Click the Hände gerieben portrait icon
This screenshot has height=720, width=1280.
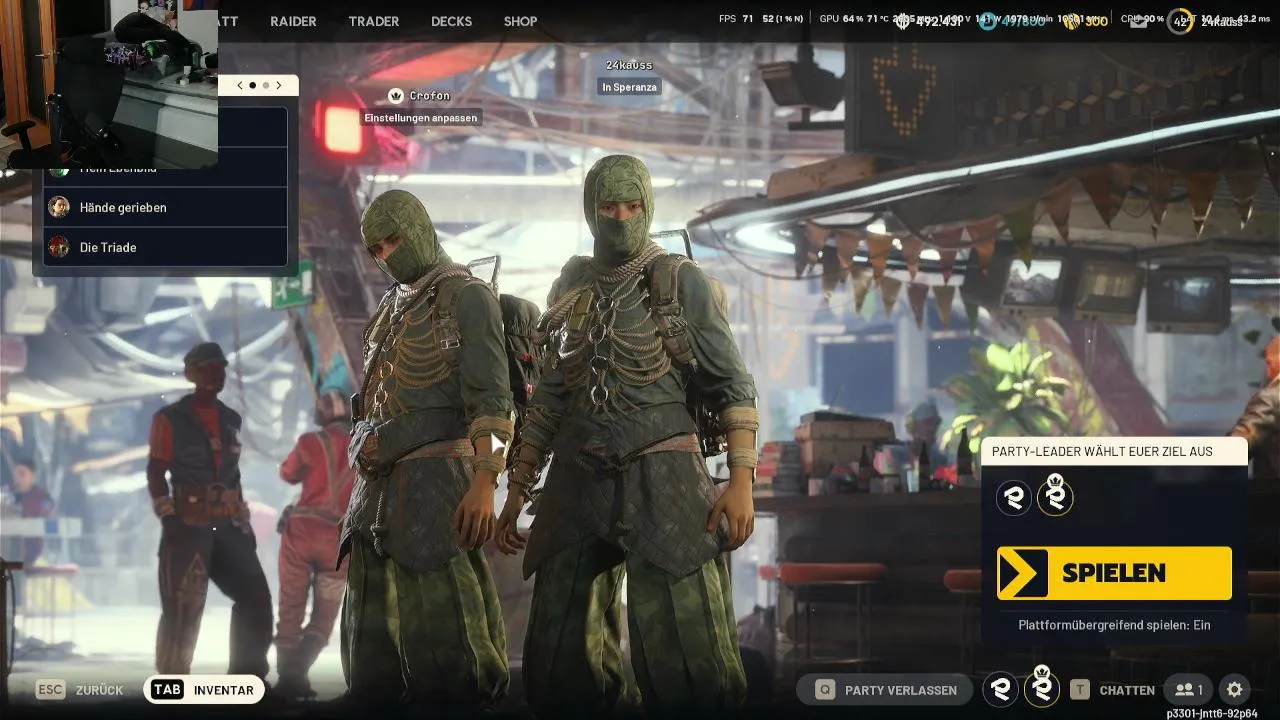tap(59, 207)
